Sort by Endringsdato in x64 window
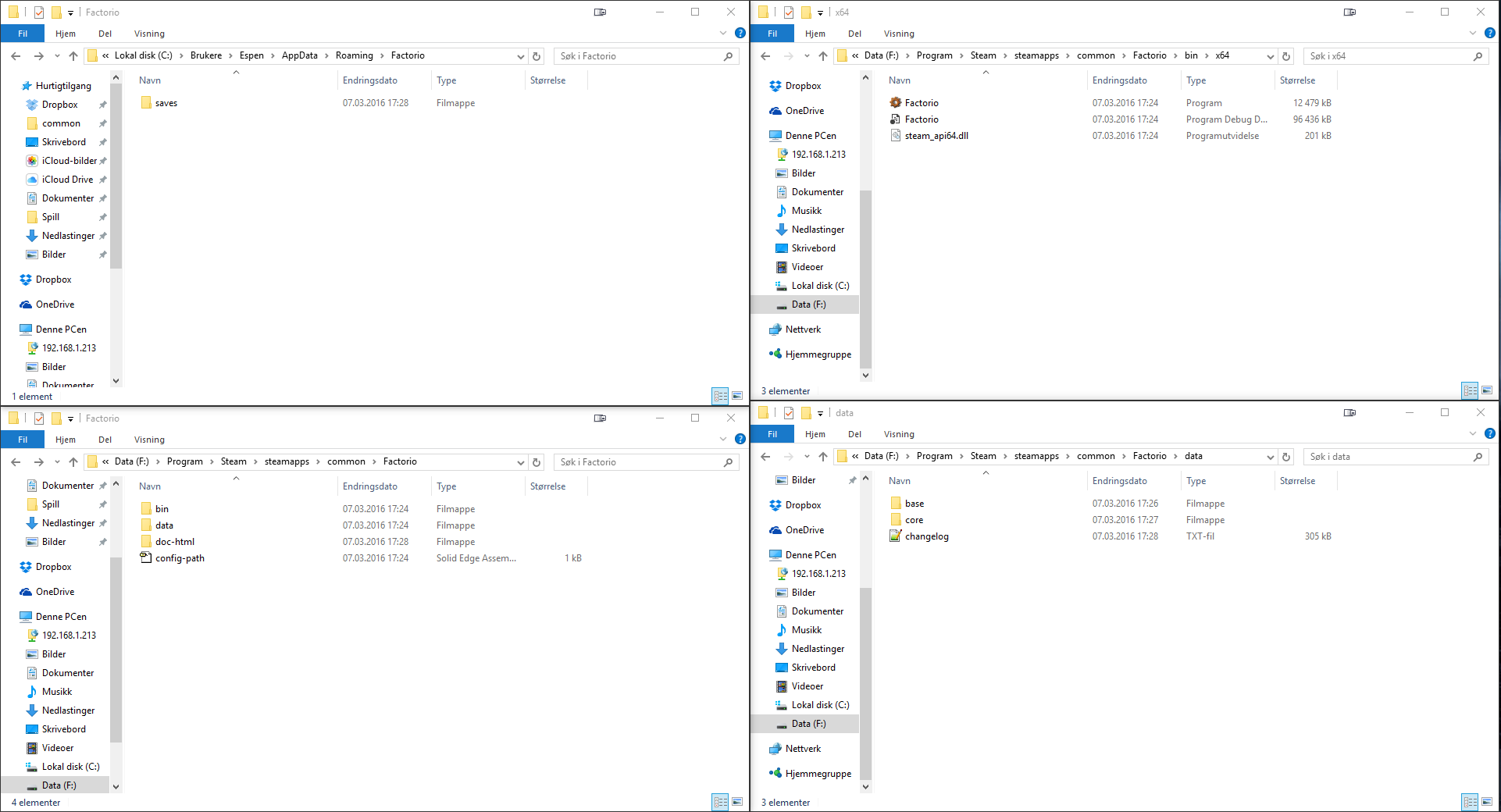1501x812 pixels. pyautogui.click(x=1134, y=80)
